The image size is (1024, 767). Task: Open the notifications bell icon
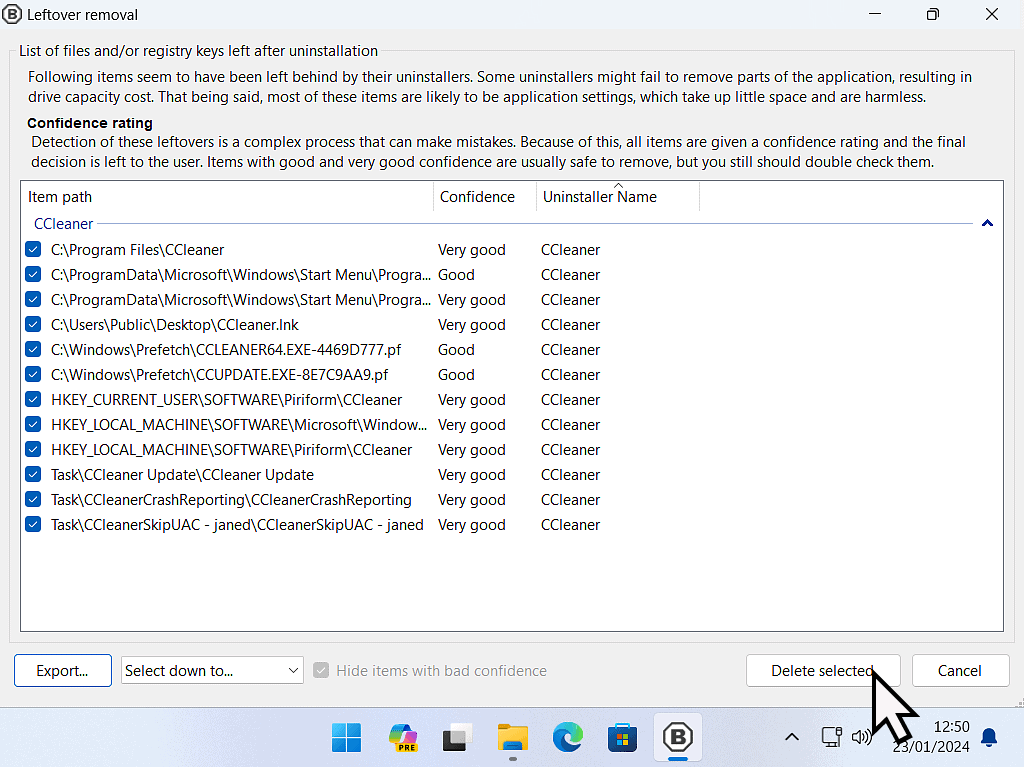pos(989,738)
